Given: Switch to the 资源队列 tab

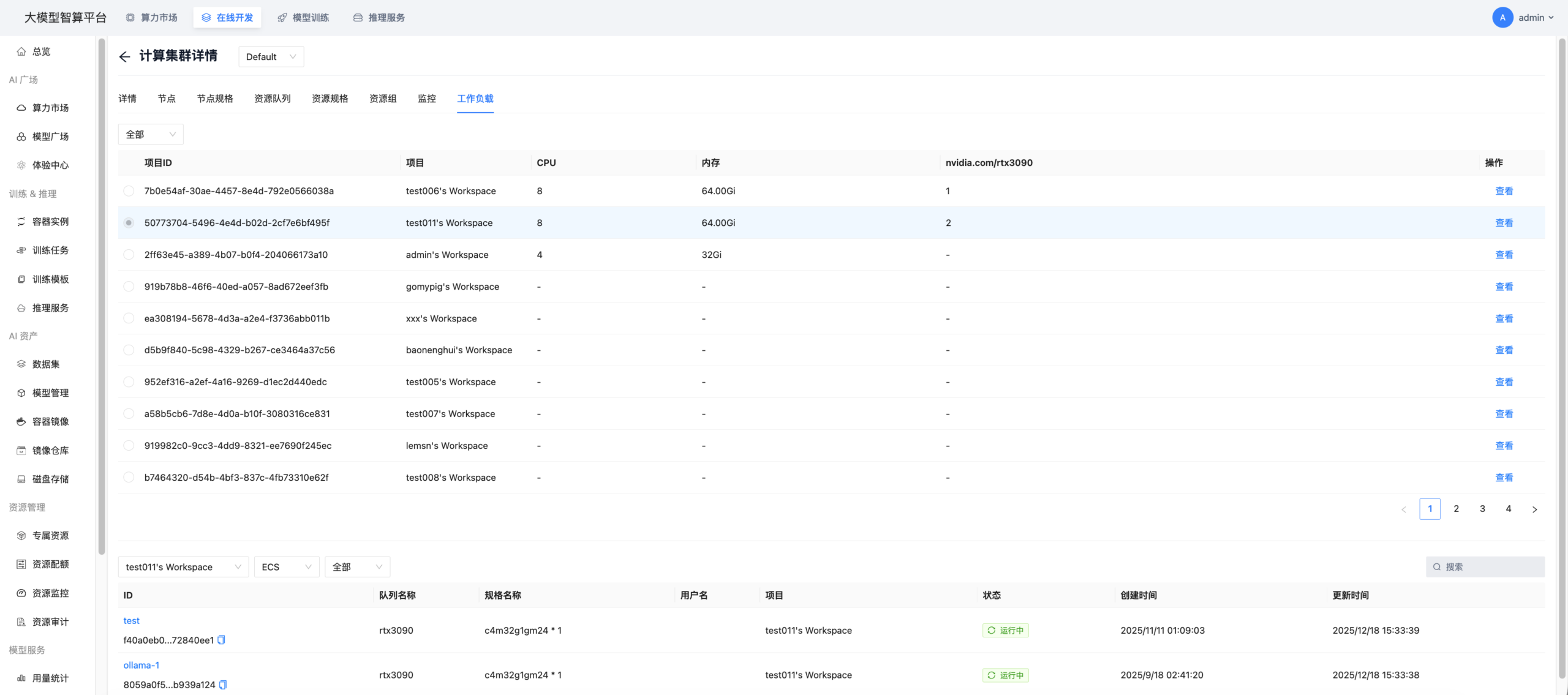Looking at the screenshot, I should (x=273, y=99).
